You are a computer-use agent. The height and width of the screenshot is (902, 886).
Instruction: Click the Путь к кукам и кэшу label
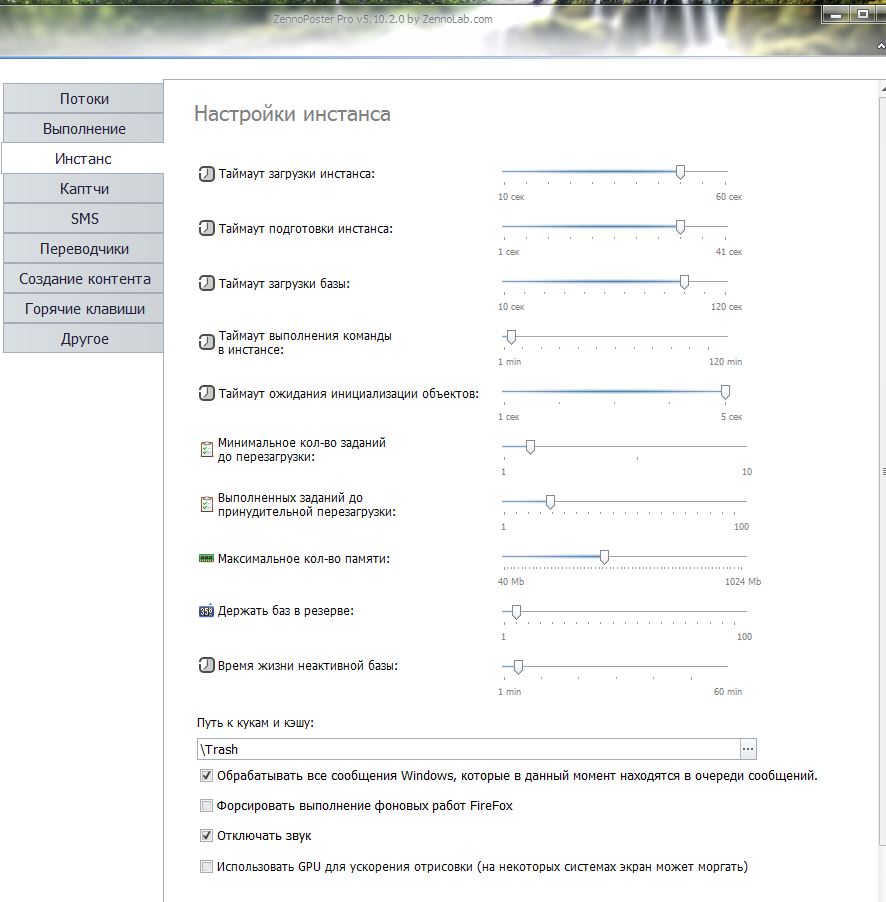click(255, 723)
